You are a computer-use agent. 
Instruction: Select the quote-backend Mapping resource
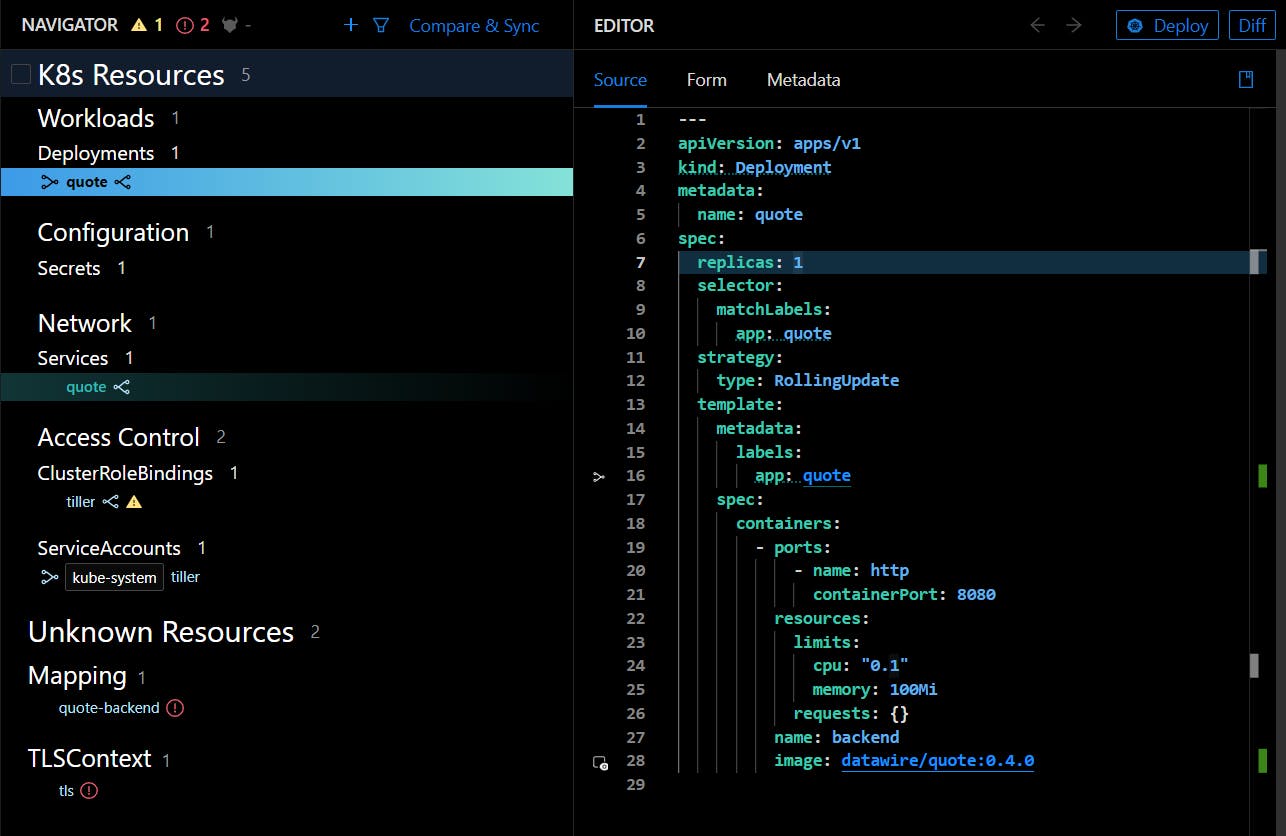point(109,708)
